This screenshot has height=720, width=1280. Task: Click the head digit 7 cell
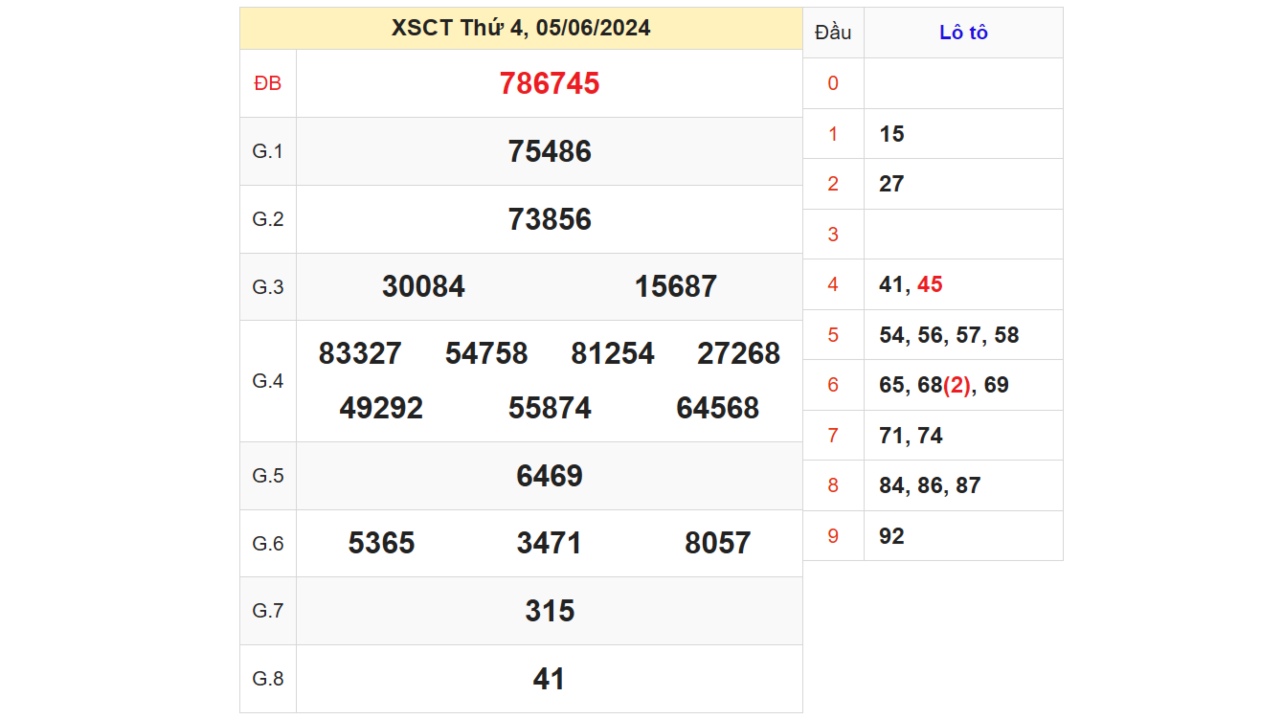(x=833, y=435)
